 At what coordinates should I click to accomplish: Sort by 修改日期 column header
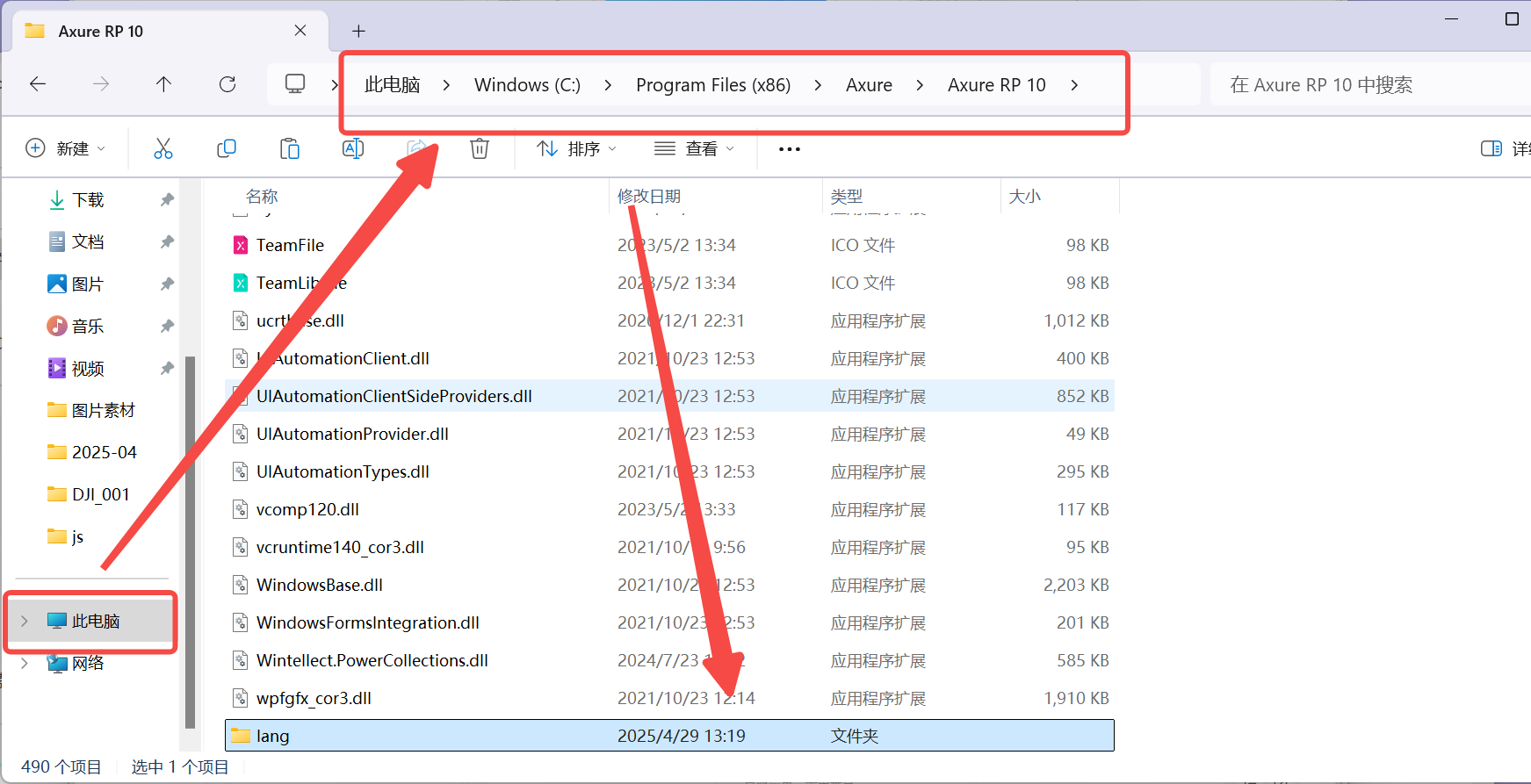[649, 196]
